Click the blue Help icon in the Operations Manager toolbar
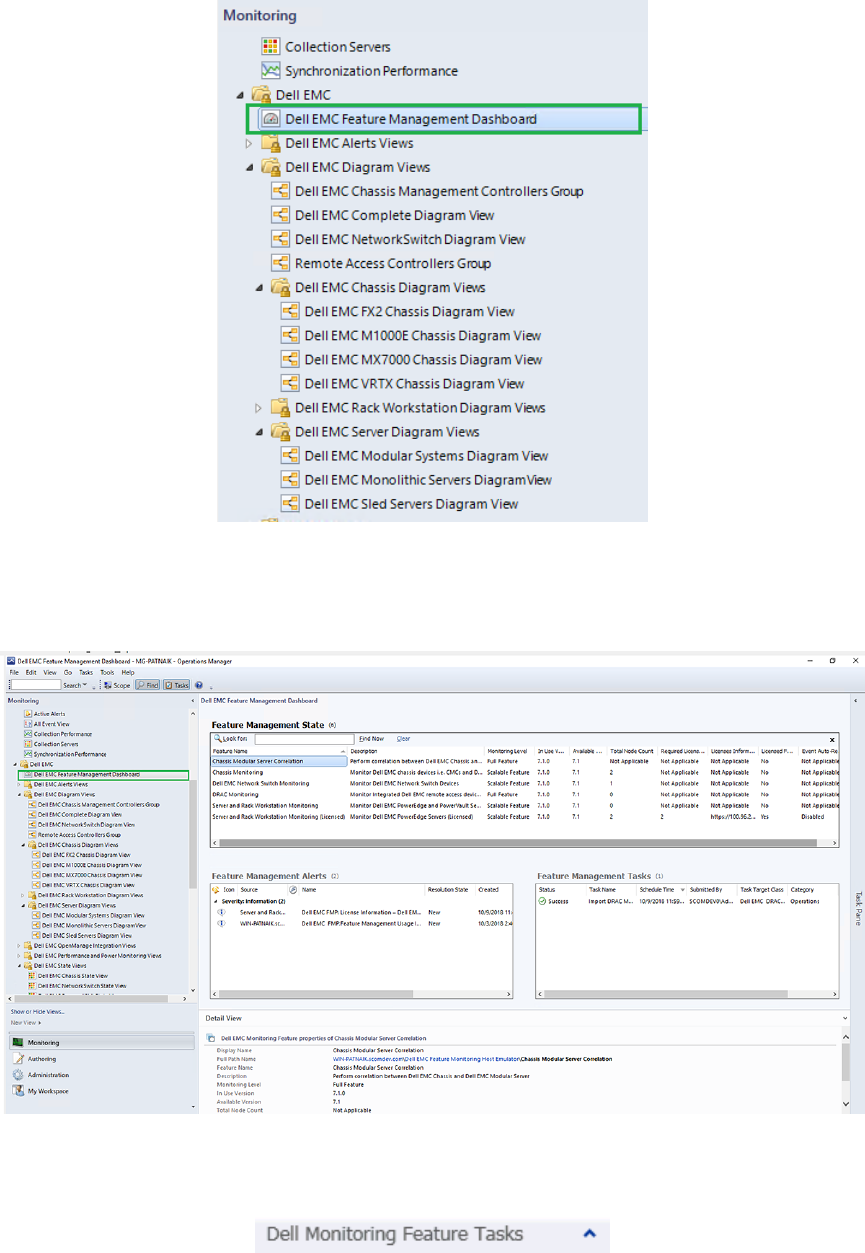Screen dimensions: 865x1253 [x=199, y=685]
